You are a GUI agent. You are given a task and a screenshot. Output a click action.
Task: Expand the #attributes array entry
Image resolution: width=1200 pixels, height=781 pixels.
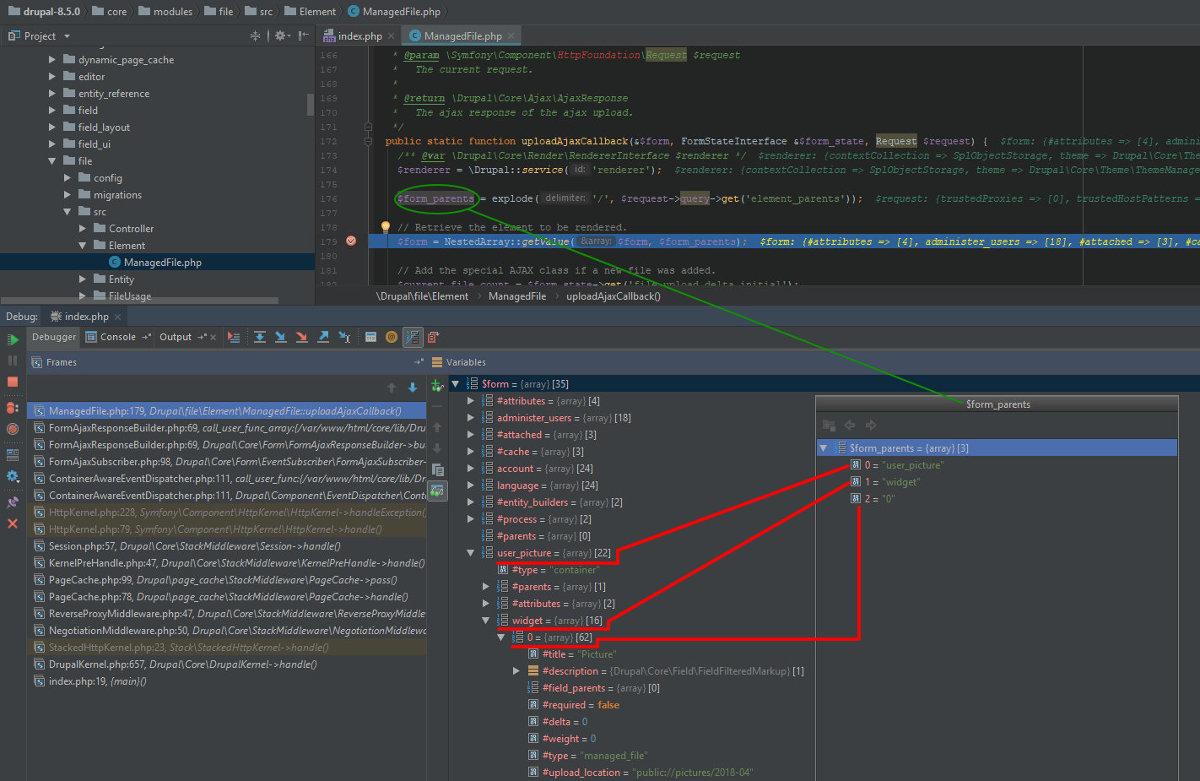click(x=472, y=401)
